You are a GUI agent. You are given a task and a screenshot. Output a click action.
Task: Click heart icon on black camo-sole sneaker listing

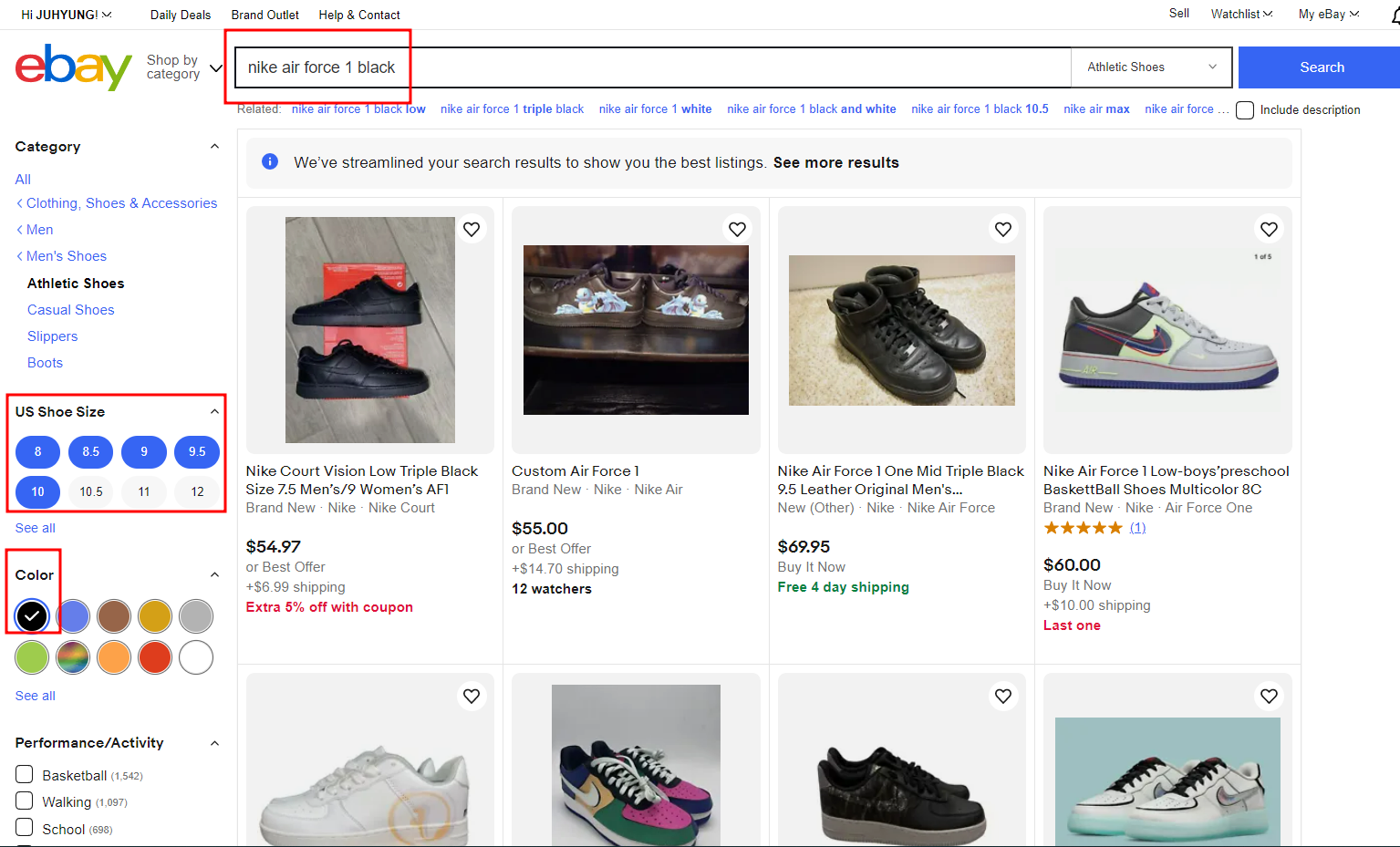[x=1003, y=697]
